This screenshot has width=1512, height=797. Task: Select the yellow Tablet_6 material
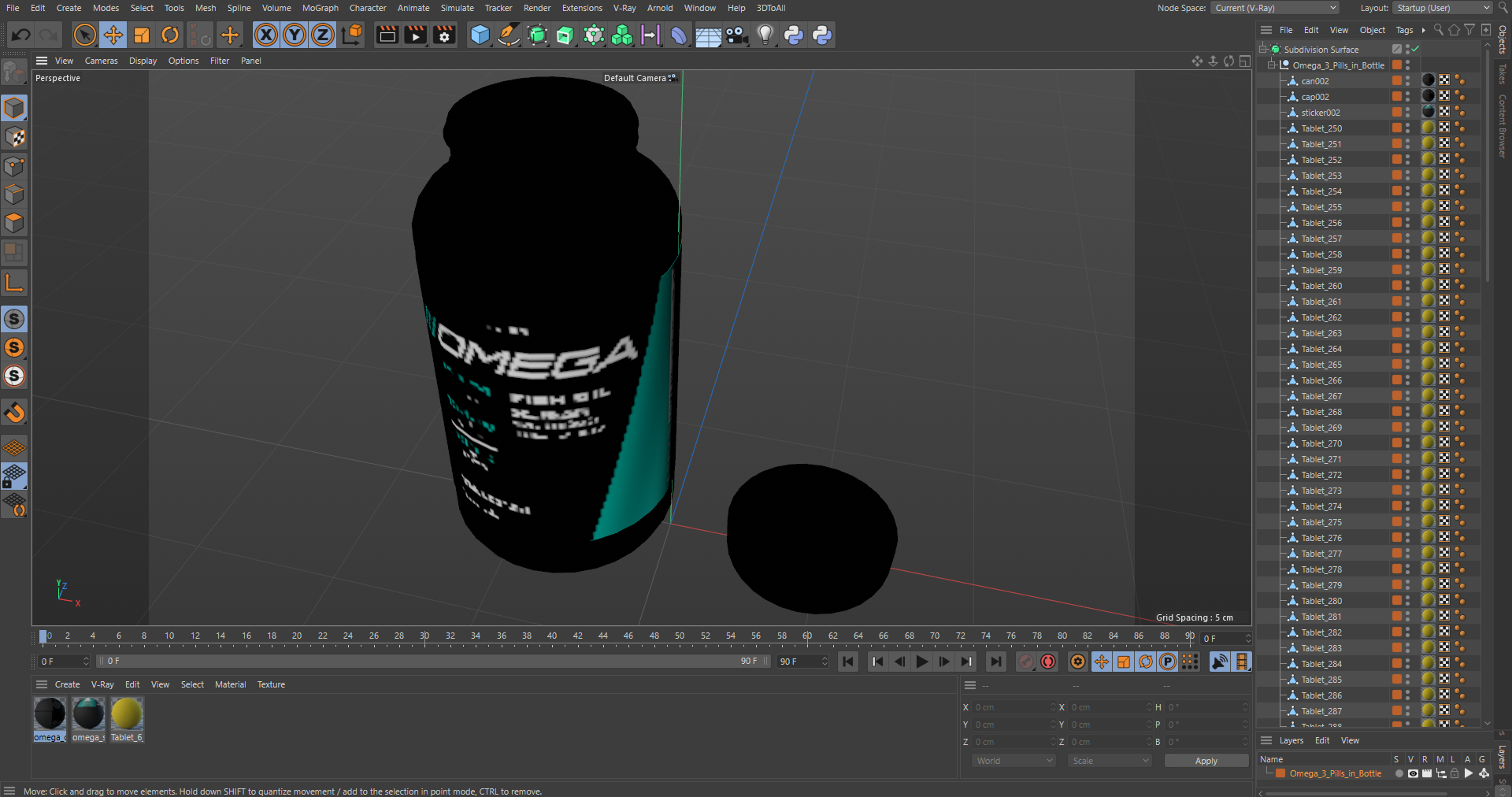coord(127,714)
